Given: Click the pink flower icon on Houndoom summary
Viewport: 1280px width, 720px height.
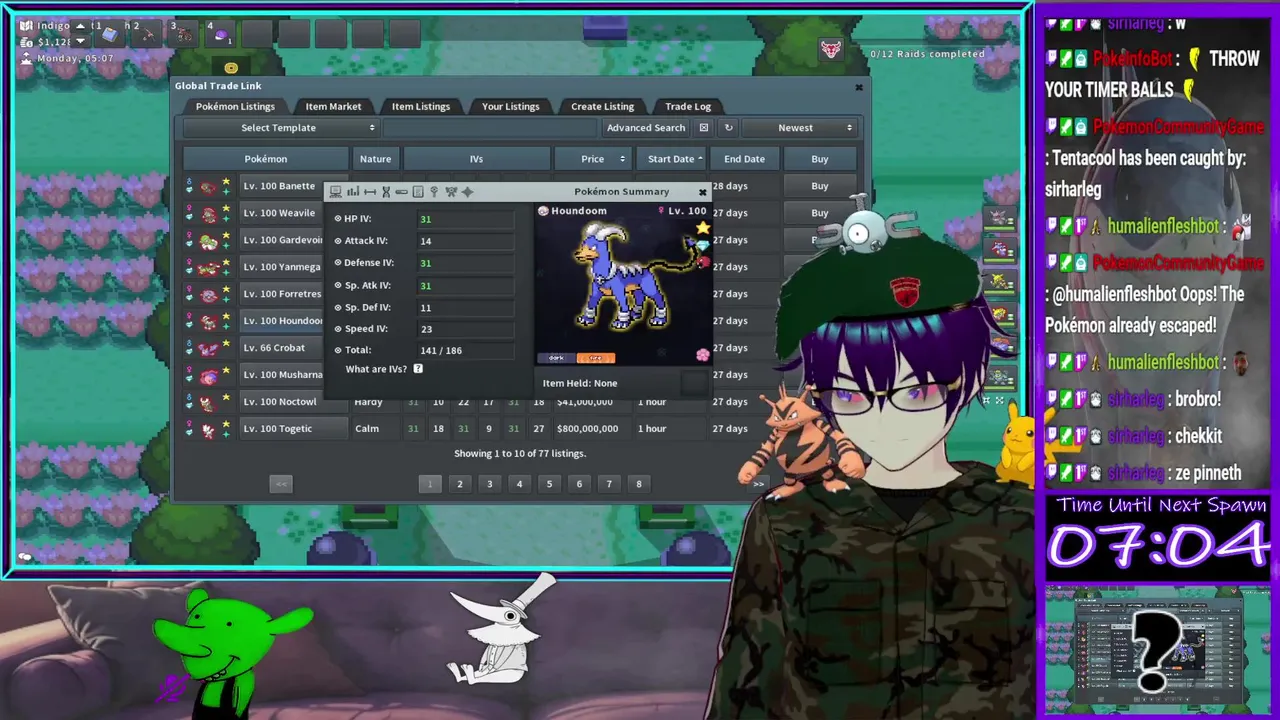Looking at the screenshot, I should [x=702, y=354].
